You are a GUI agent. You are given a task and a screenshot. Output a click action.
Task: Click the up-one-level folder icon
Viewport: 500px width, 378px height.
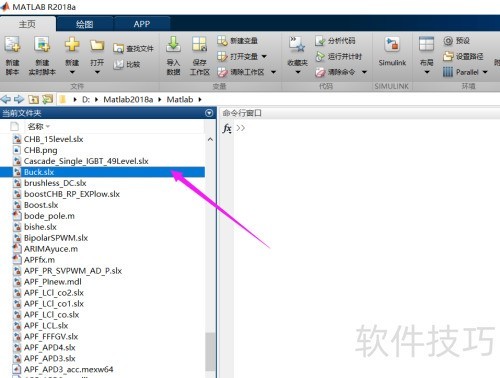pyautogui.click(x=33, y=99)
